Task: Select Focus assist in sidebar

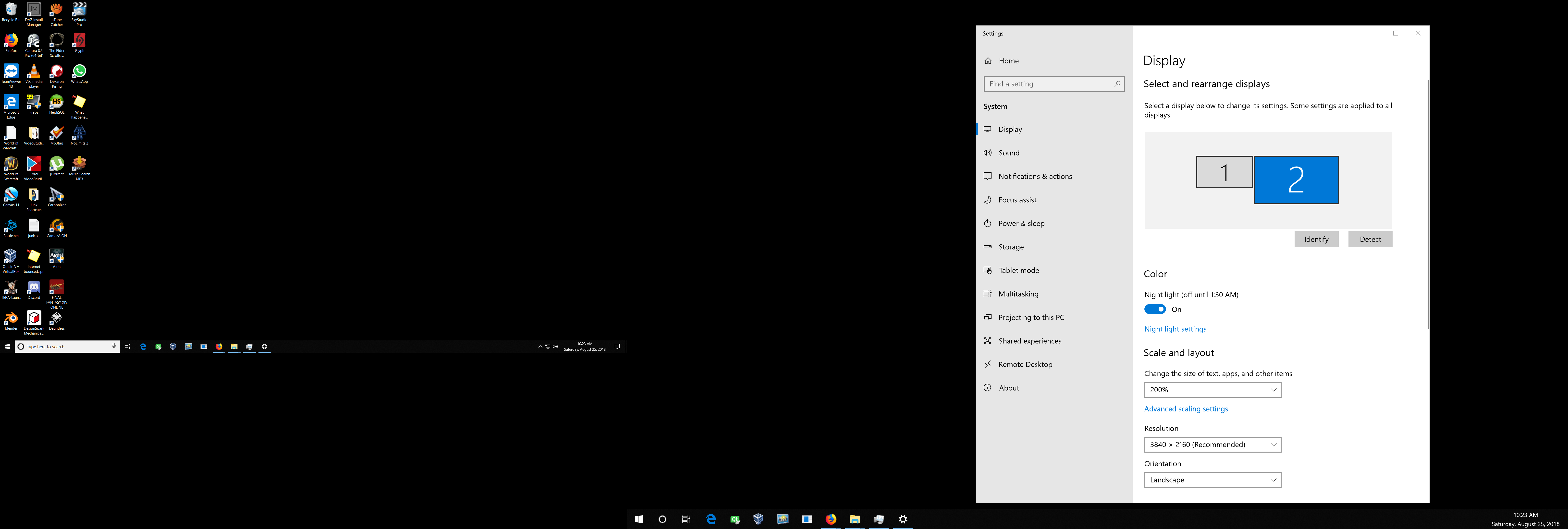Action: (x=1017, y=200)
